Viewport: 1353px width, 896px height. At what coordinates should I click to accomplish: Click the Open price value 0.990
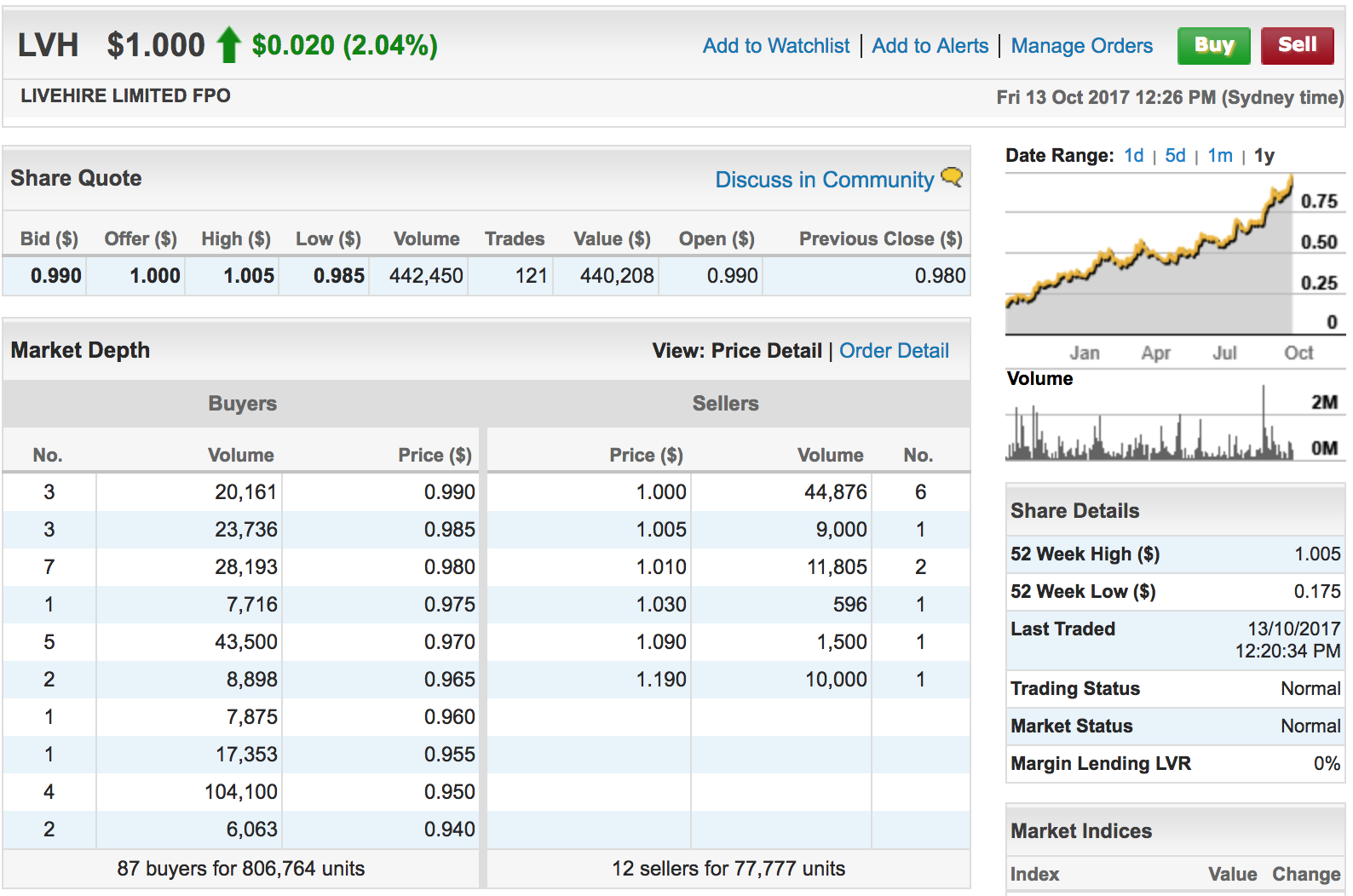click(x=733, y=276)
